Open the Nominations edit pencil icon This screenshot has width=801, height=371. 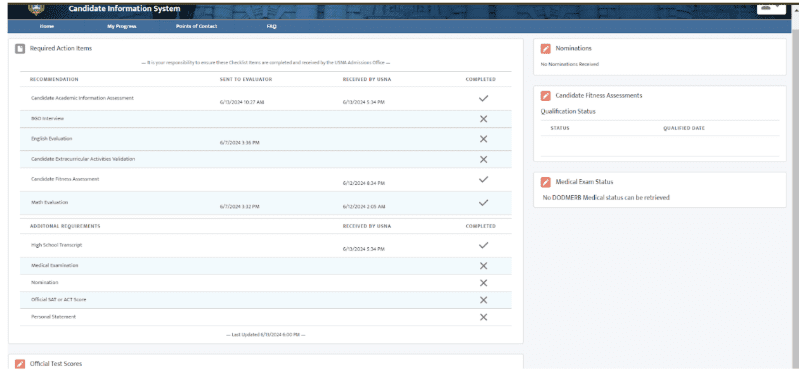(x=546, y=49)
